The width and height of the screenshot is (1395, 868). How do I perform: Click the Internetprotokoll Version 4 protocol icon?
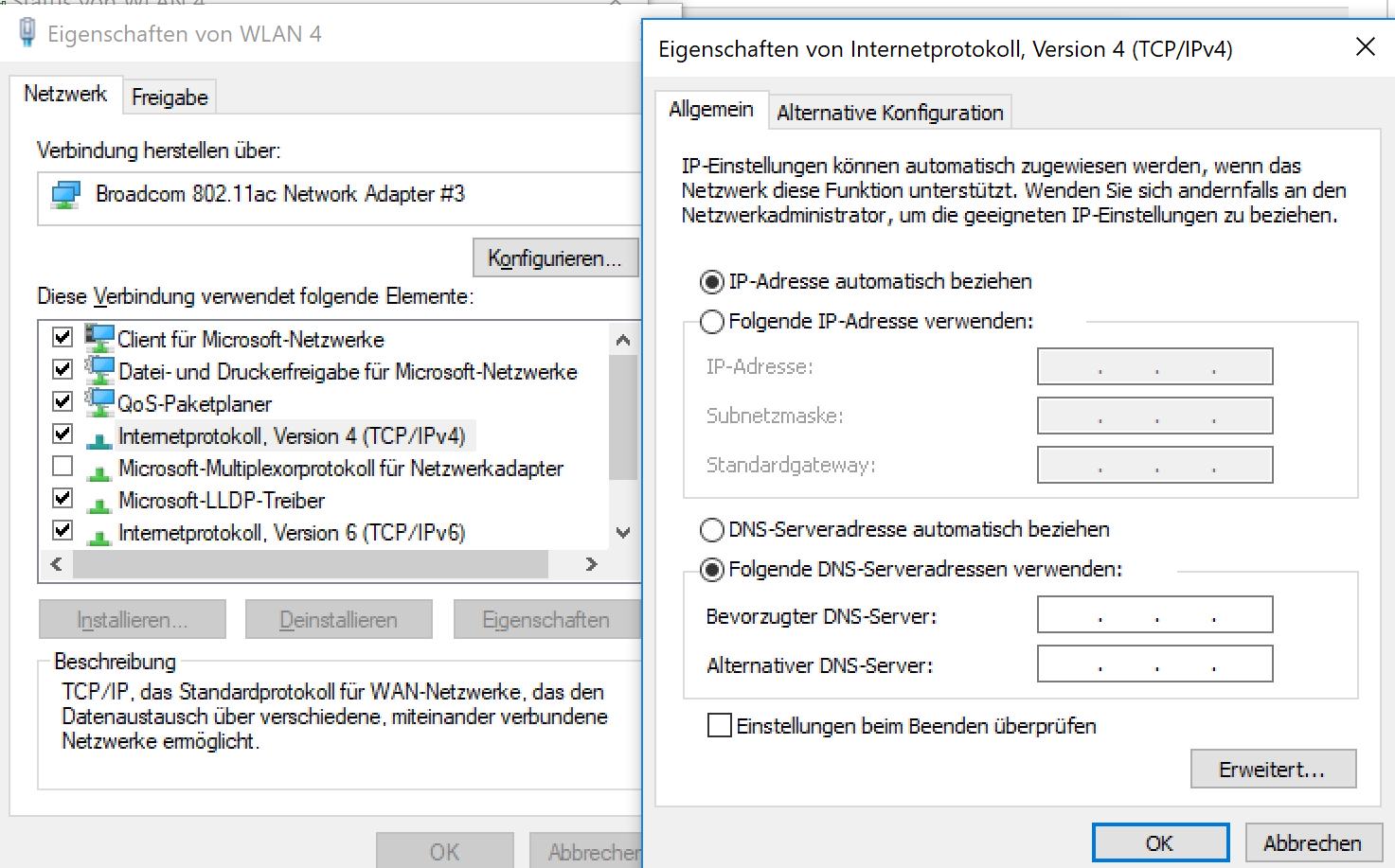99,437
